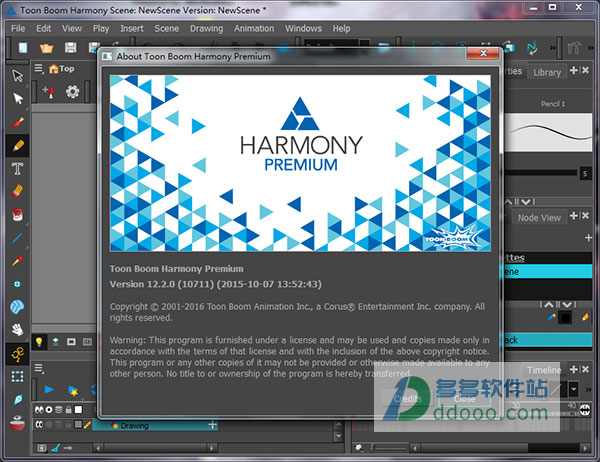The width and height of the screenshot is (600, 462).
Task: Toggle all layers visibility eyes in timeline header
Action: (x=39, y=410)
